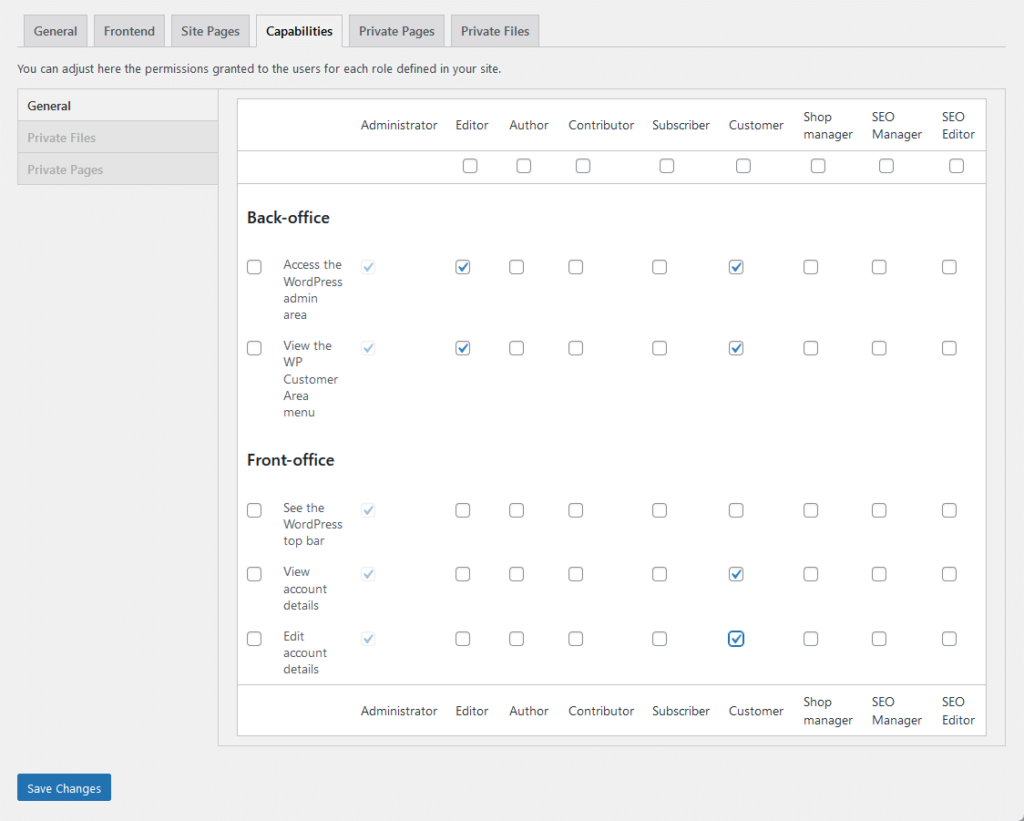Enable Subscriber for View WP Customer Area menu

coord(660,348)
